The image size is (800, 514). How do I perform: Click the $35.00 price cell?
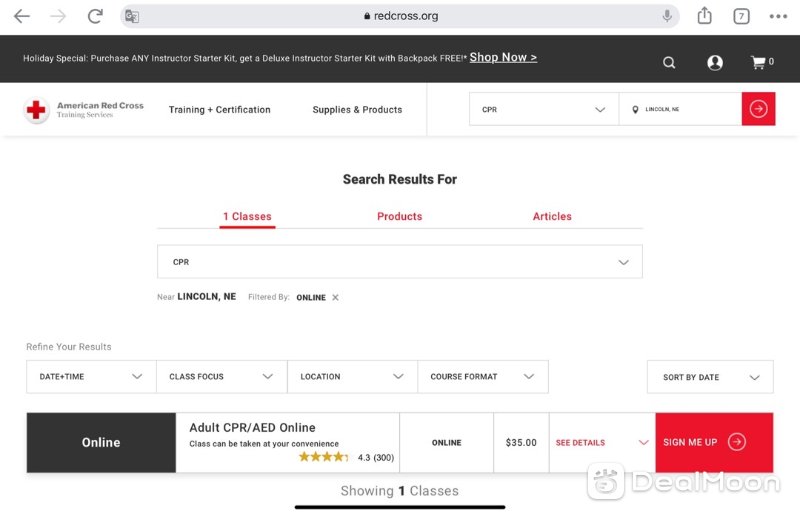(x=521, y=443)
